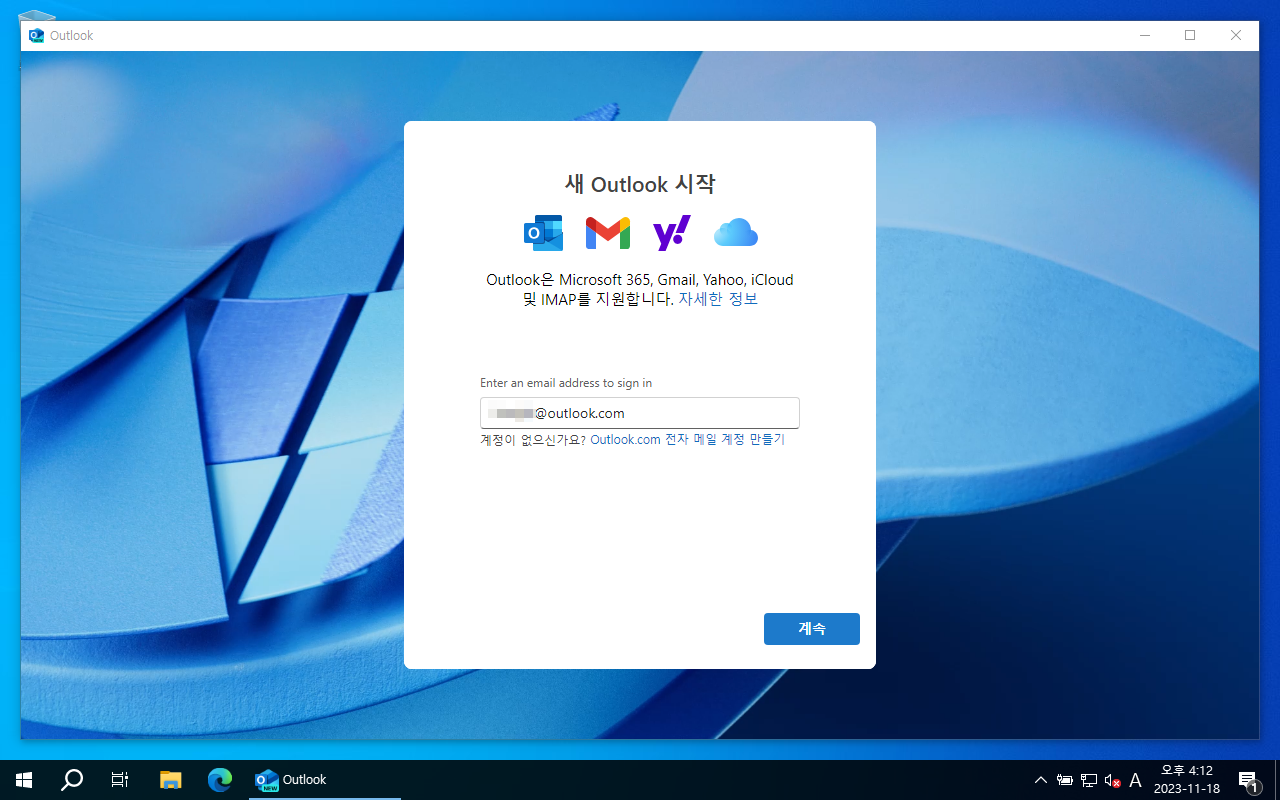Click the Yahoo logo icon
Viewport: 1280px width, 800px height.
pos(672,233)
